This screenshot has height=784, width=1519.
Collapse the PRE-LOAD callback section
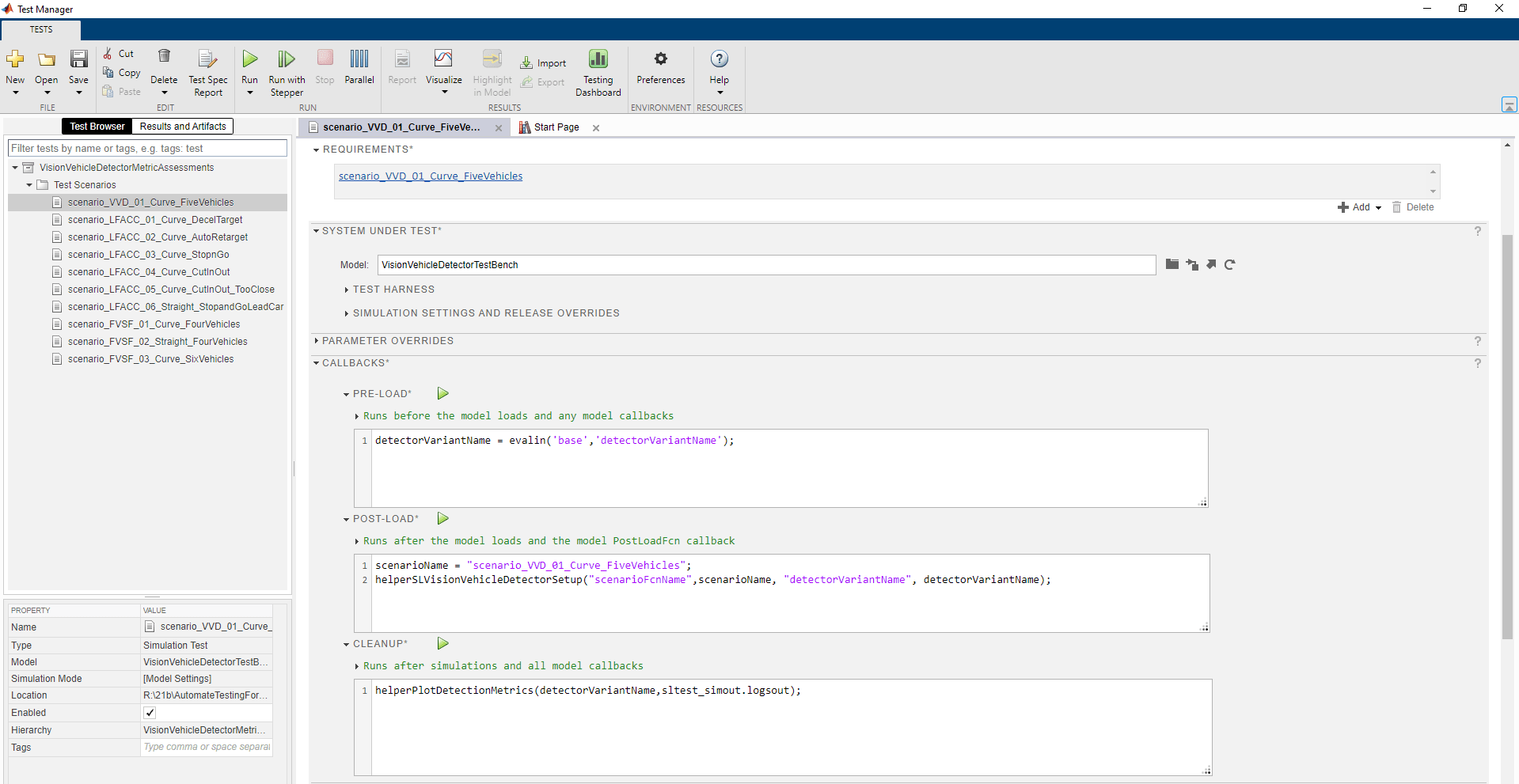pyautogui.click(x=347, y=394)
